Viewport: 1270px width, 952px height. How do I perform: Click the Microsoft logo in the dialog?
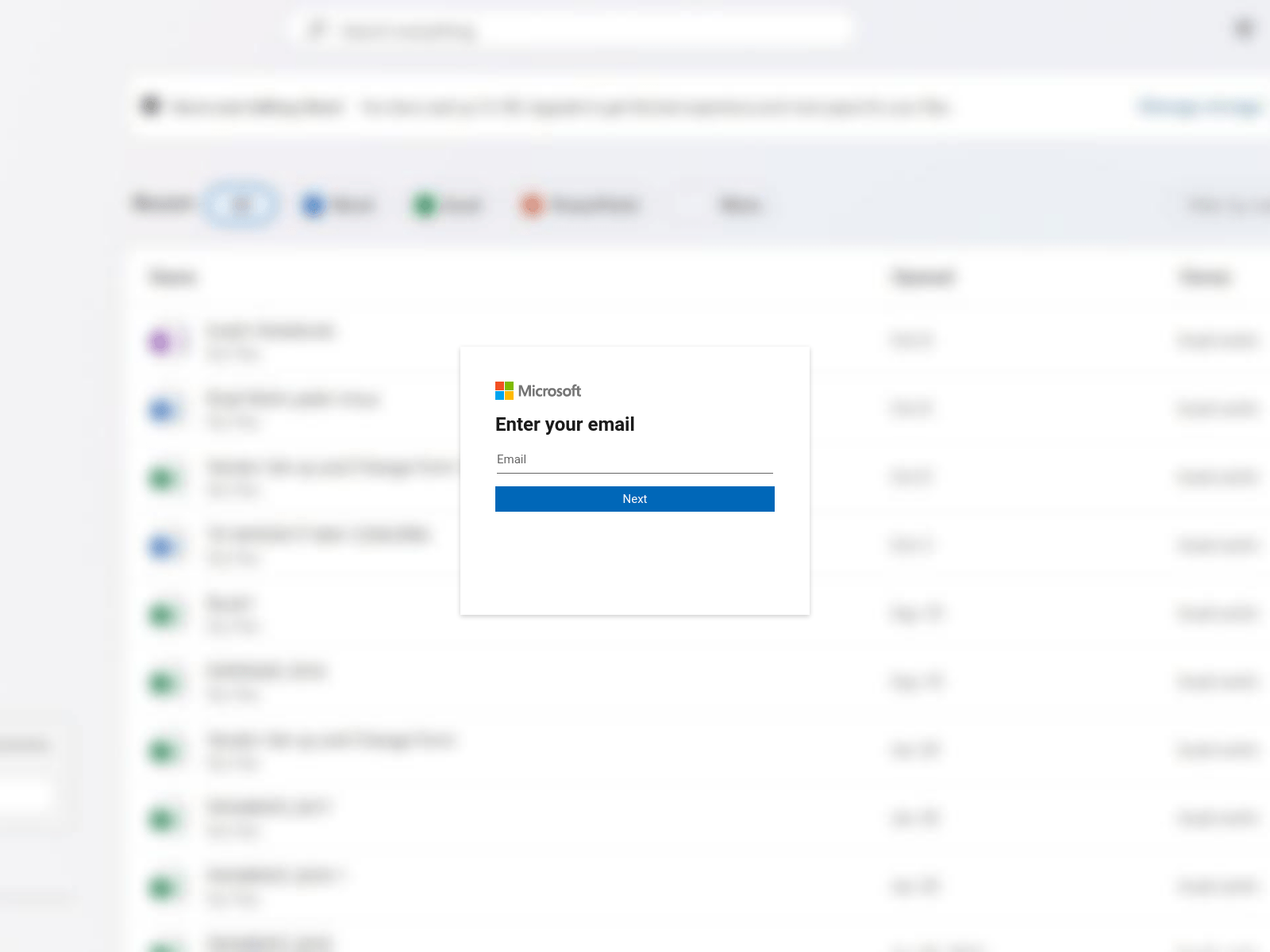tap(538, 390)
